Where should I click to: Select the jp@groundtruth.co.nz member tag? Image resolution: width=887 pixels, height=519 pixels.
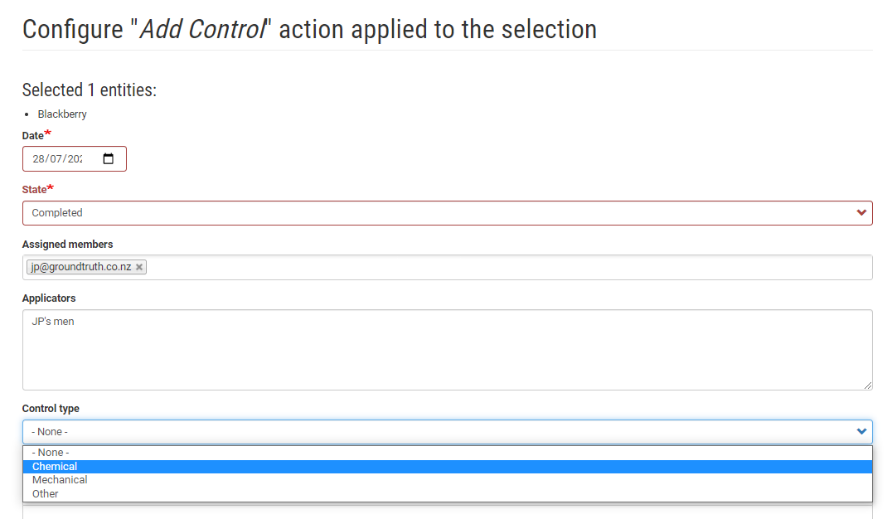[81, 267]
